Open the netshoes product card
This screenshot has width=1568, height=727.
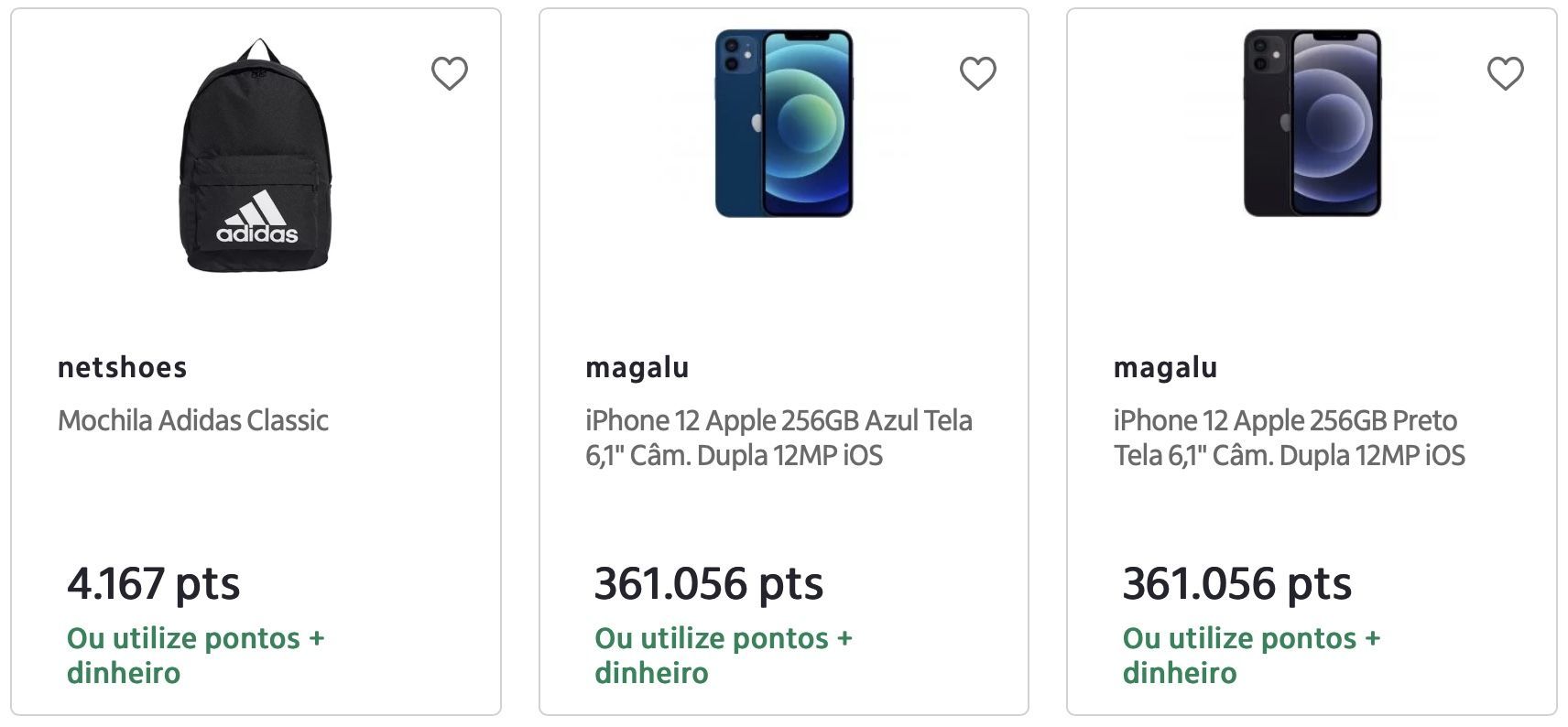point(256,362)
